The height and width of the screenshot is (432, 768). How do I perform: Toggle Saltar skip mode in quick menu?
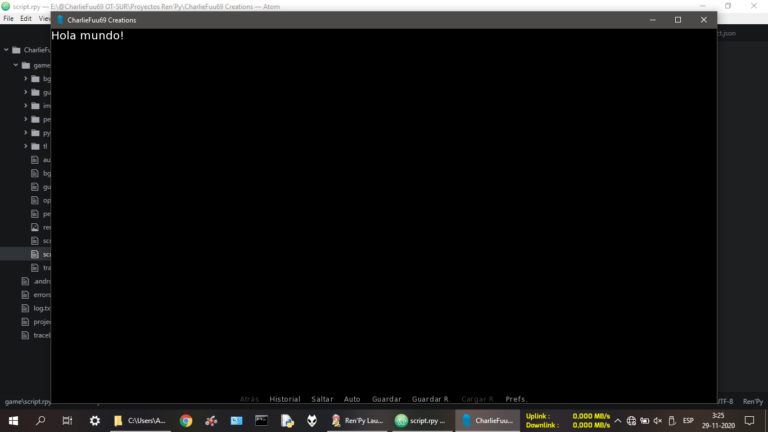pyautogui.click(x=322, y=399)
